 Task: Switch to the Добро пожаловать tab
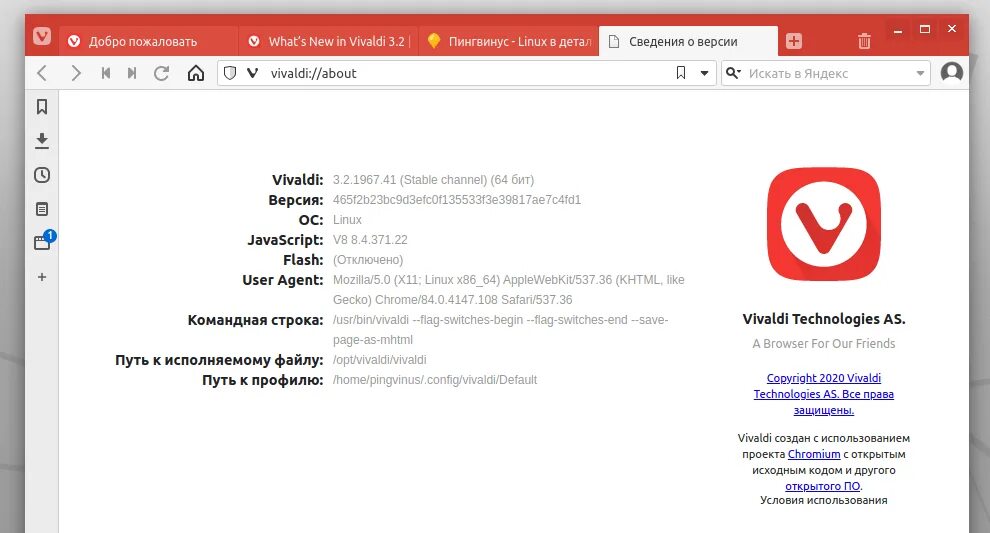[x=149, y=41]
